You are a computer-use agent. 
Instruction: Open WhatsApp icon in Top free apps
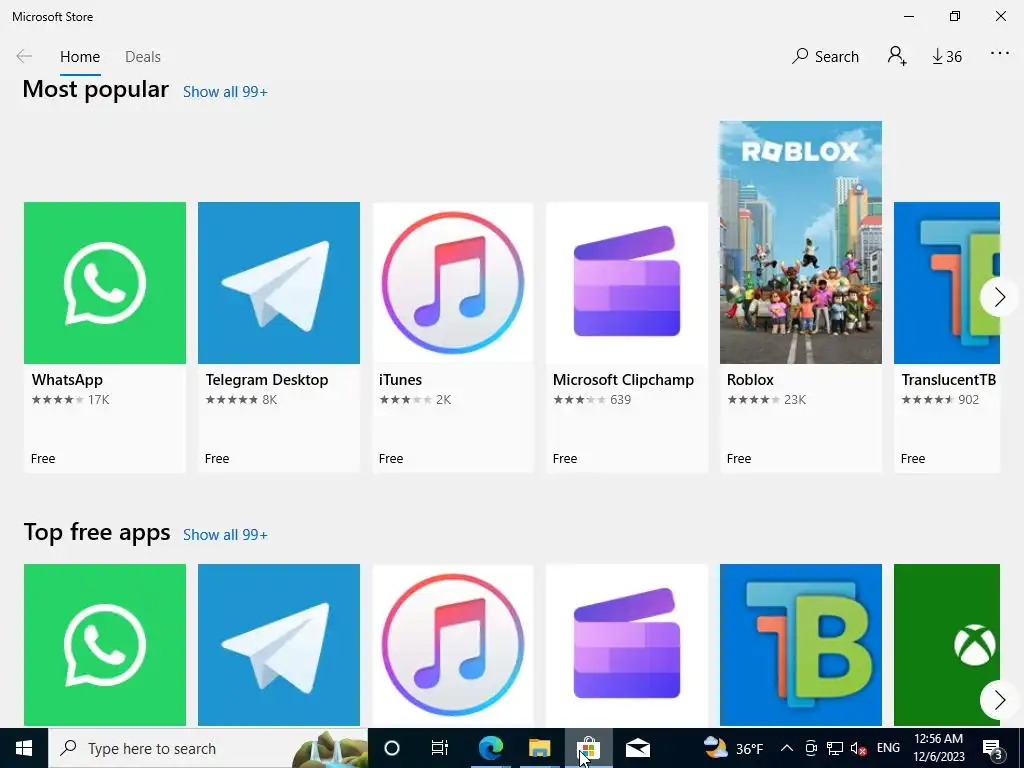(x=104, y=645)
